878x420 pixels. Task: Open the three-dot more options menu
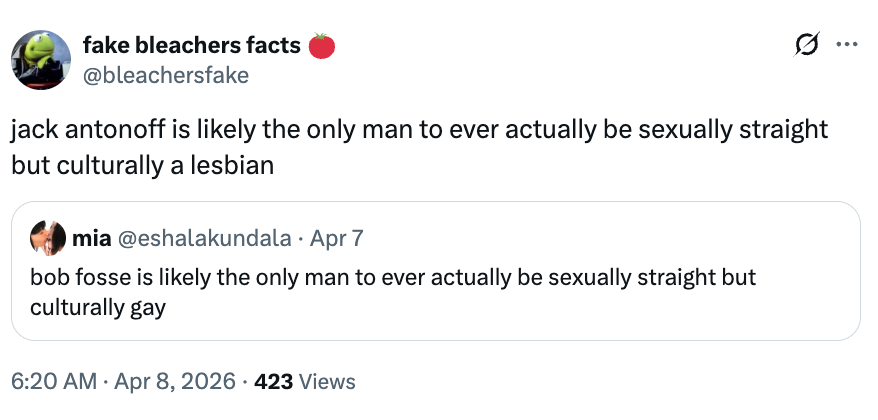847,45
